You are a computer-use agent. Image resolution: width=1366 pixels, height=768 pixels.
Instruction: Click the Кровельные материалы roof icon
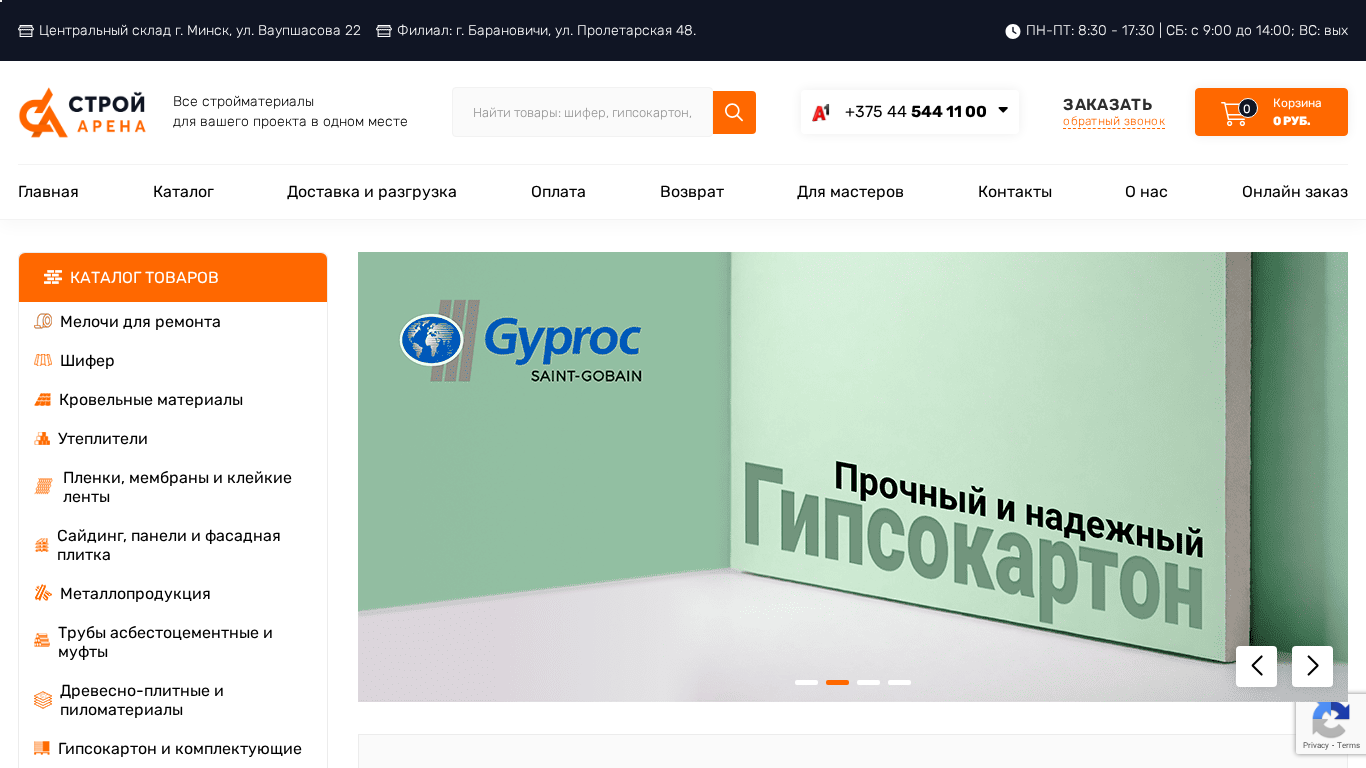click(43, 399)
